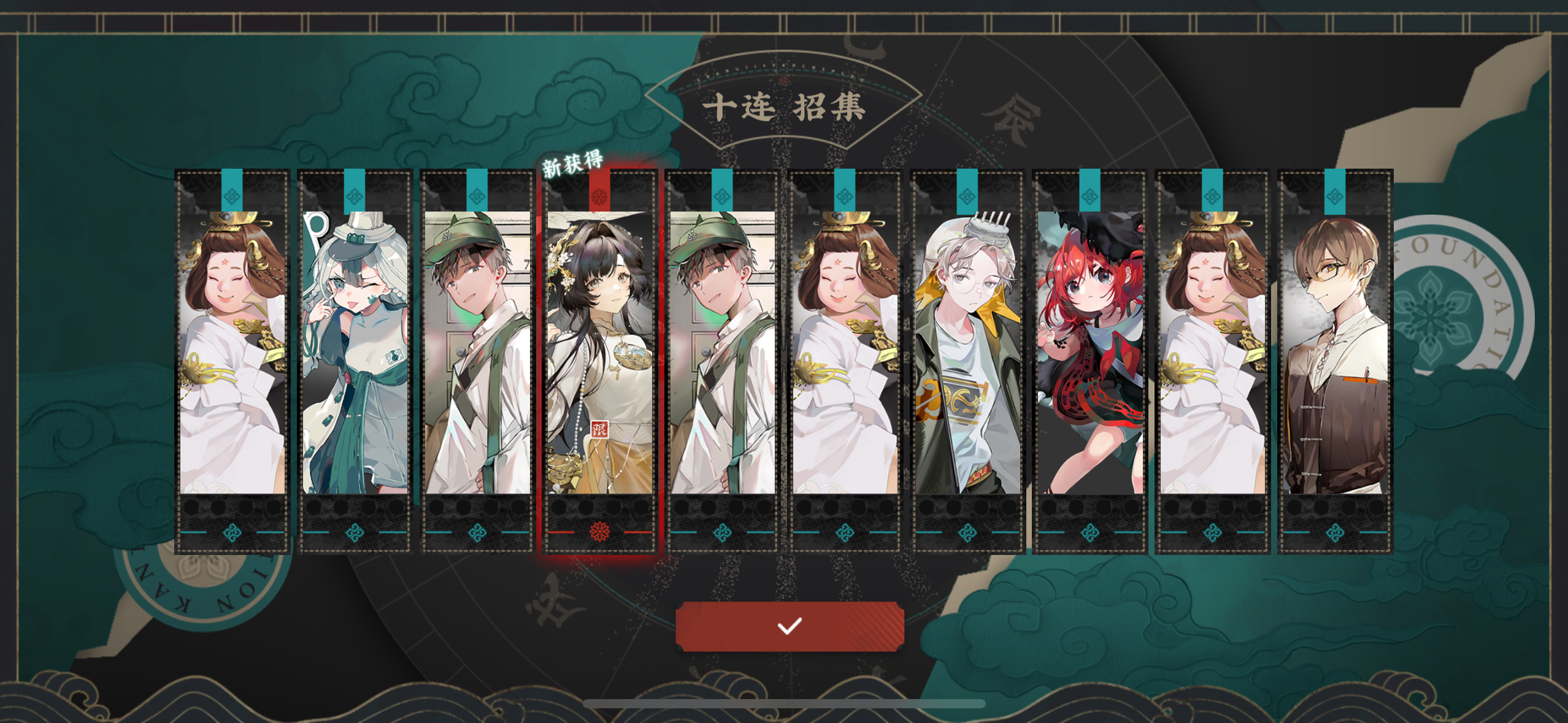Click the red flower emblem under the new card
Viewport: 1568px width, 723px height.
pos(599,532)
